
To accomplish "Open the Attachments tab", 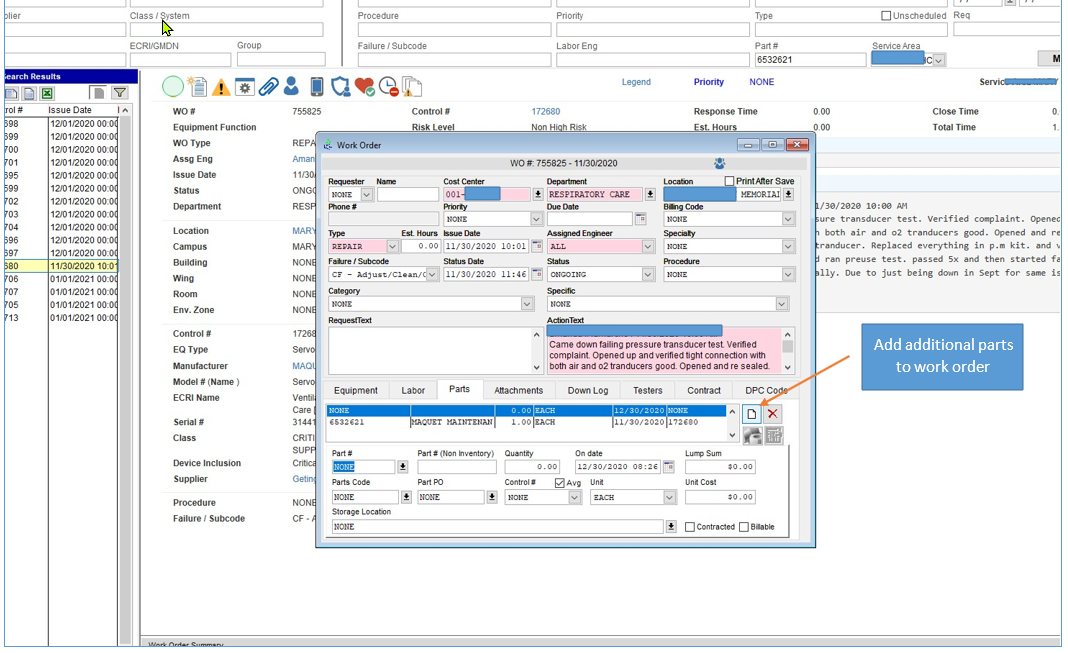I will point(518,390).
